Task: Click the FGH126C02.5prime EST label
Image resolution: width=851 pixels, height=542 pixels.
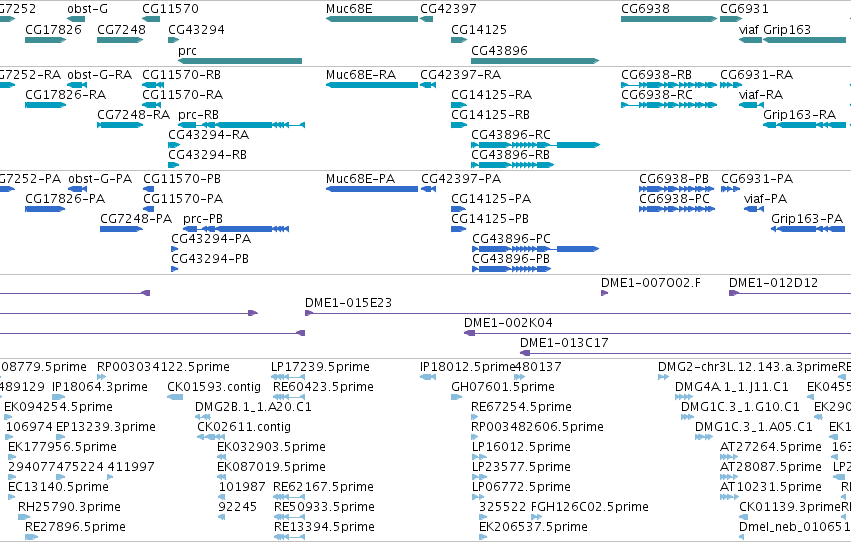Action: coord(589,507)
